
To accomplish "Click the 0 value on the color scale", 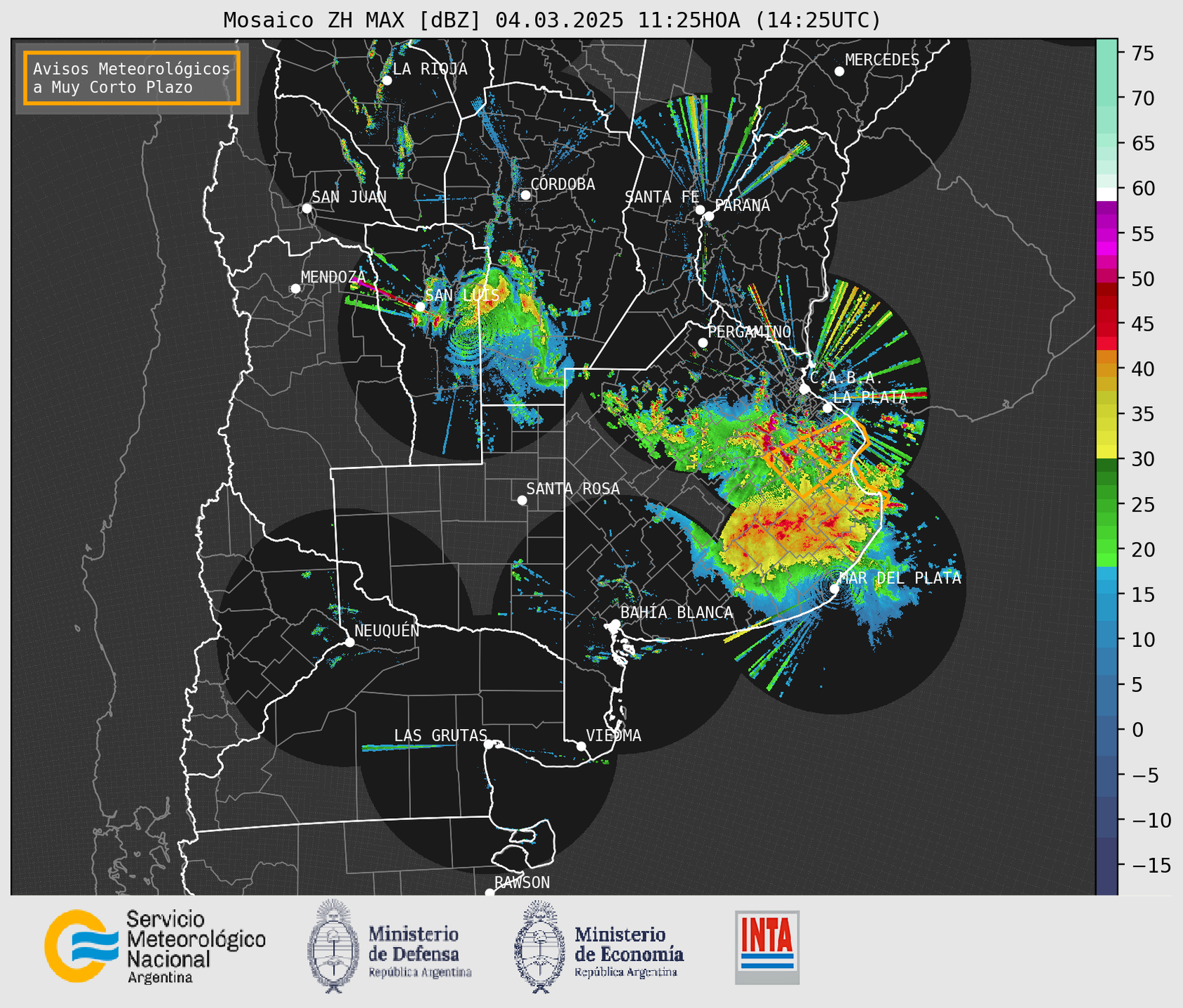I will pyautogui.click(x=1137, y=730).
